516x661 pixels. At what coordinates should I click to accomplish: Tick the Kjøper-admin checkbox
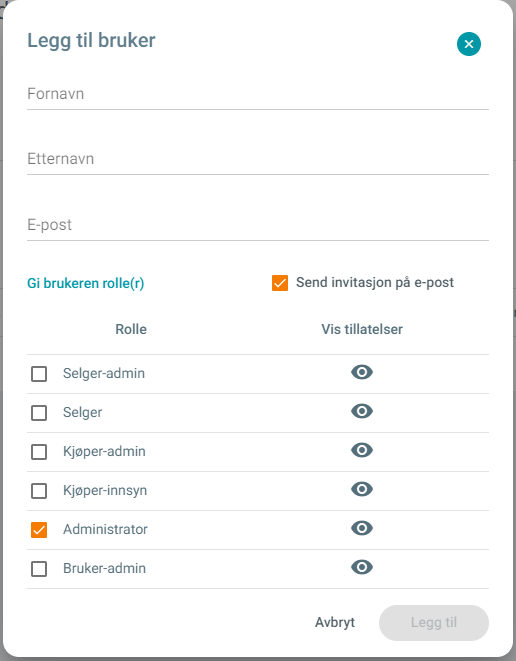pos(39,452)
